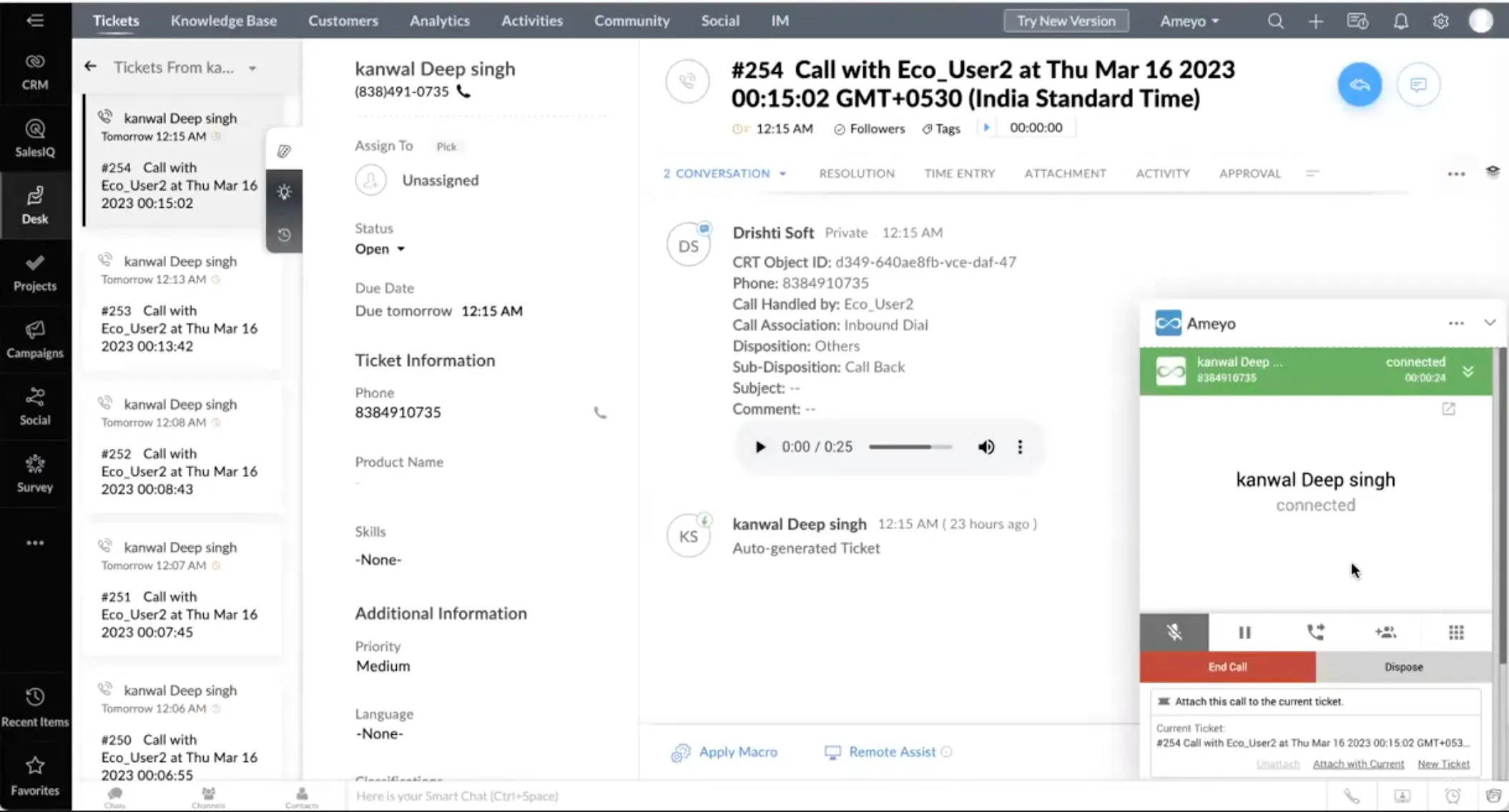
Task: Click the Dispose button
Action: click(x=1403, y=667)
